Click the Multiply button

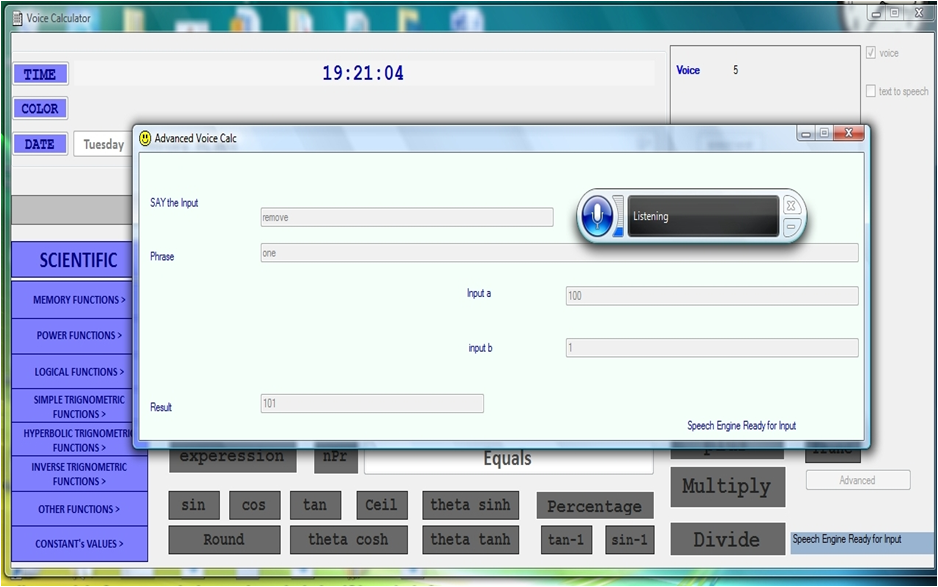[727, 486]
